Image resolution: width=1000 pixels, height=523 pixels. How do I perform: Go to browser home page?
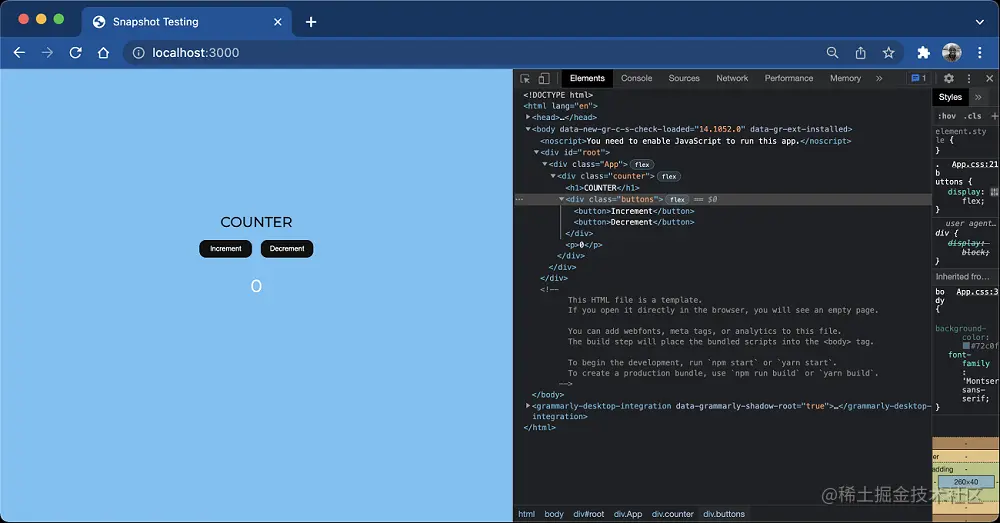click(x=103, y=53)
